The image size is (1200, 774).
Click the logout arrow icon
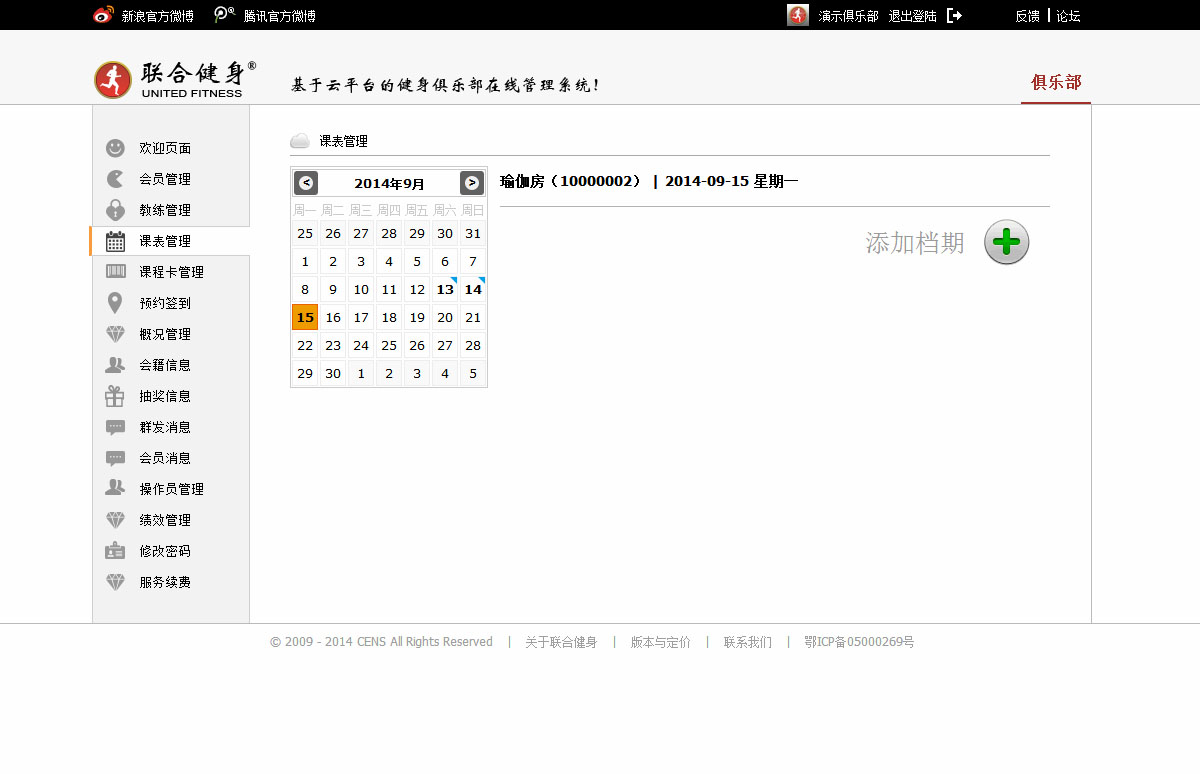[x=954, y=15]
